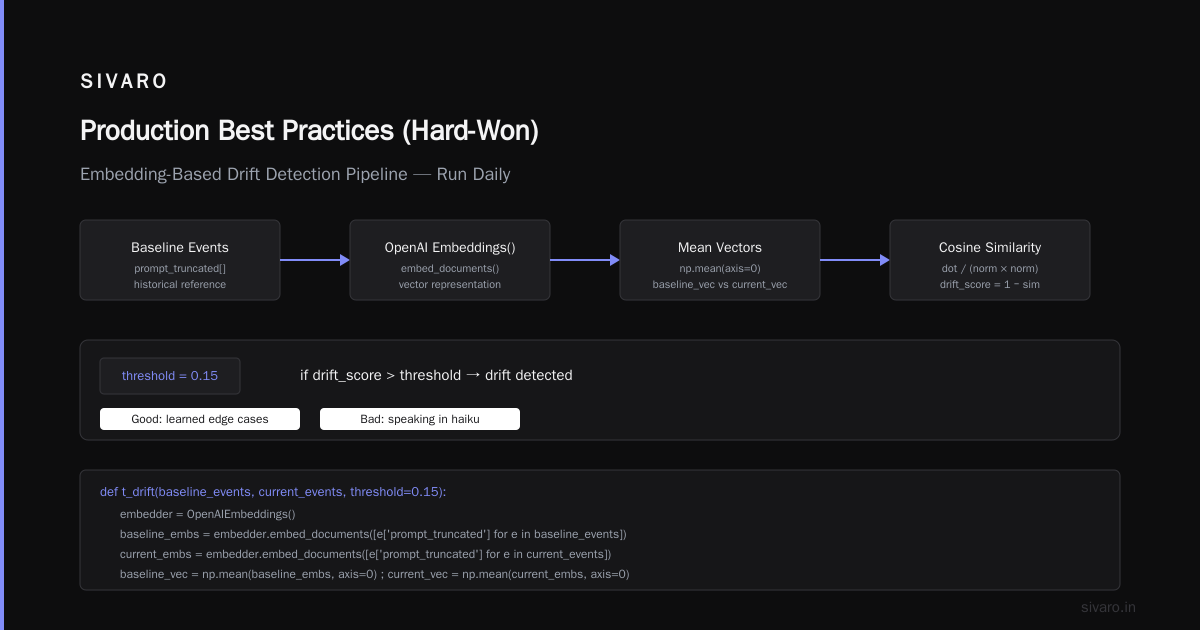The image size is (1200, 630).
Task: Click the Embedding-Based Drift Detection Pipeline subtitle
Action: 295,174
